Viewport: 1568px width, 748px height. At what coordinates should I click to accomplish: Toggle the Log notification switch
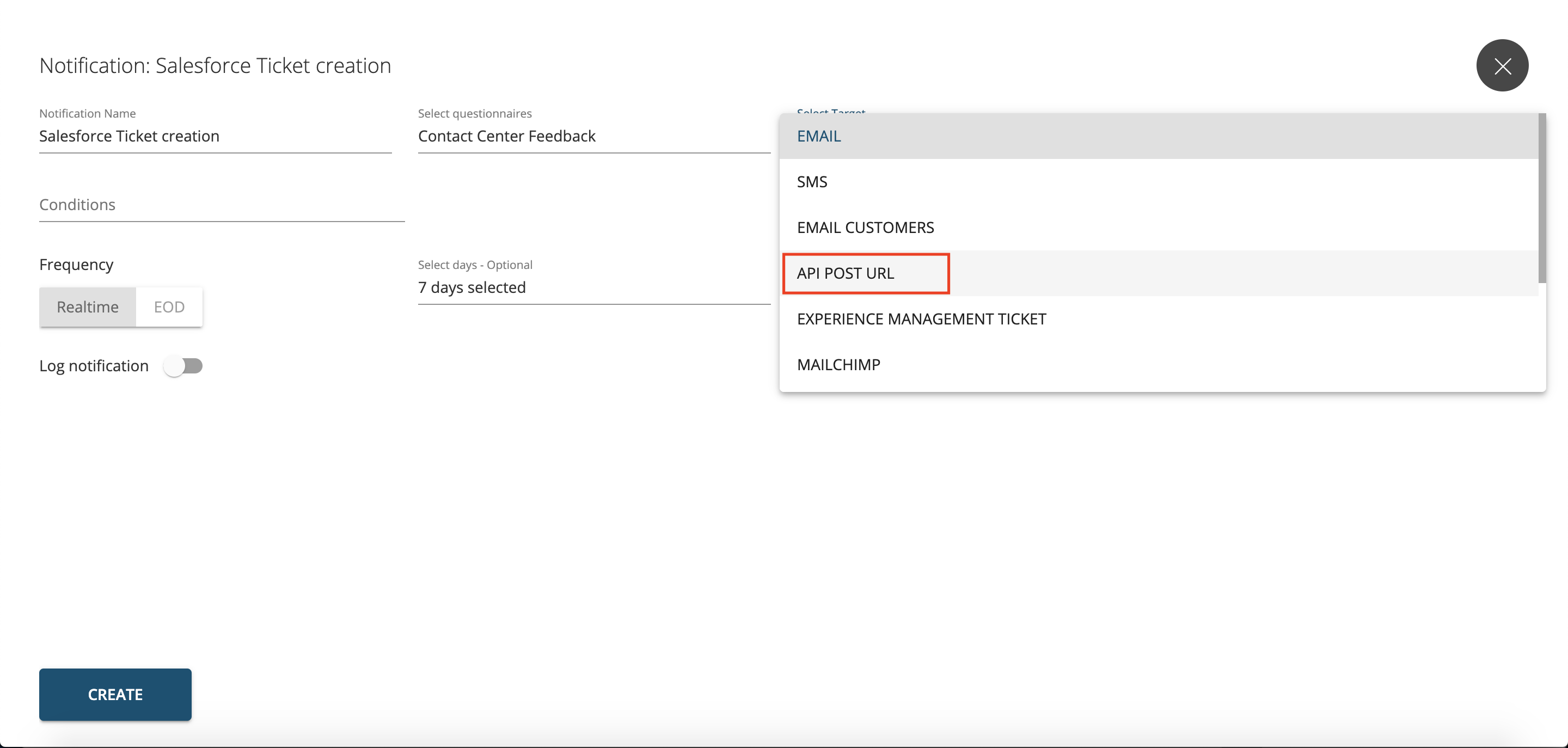pyautogui.click(x=183, y=366)
